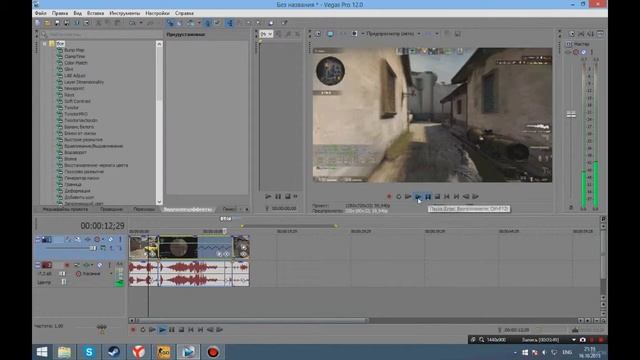Open the Auto Ripple mode dropdown arrow
This screenshot has height=360, width=640.
click(199, 23)
